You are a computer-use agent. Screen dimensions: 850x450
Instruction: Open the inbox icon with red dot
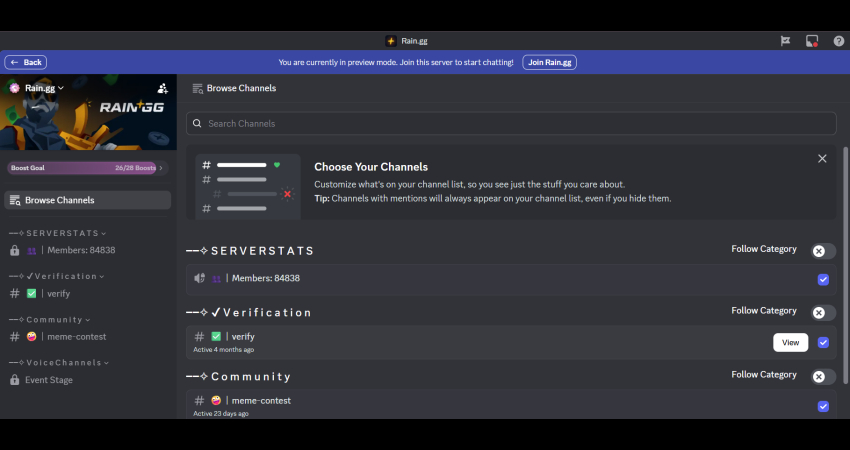812,41
